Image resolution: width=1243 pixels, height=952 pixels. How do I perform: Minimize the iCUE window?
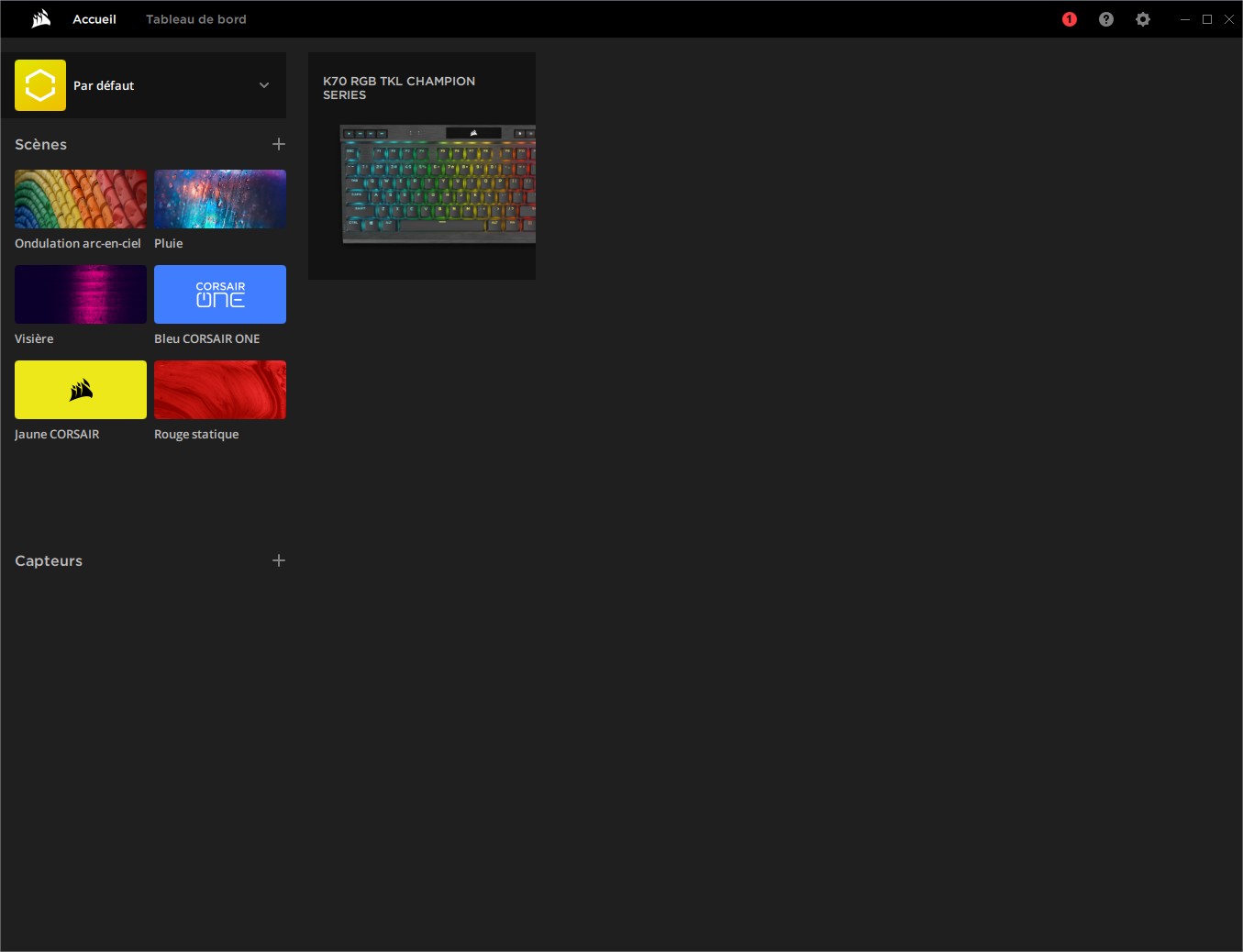(x=1185, y=19)
